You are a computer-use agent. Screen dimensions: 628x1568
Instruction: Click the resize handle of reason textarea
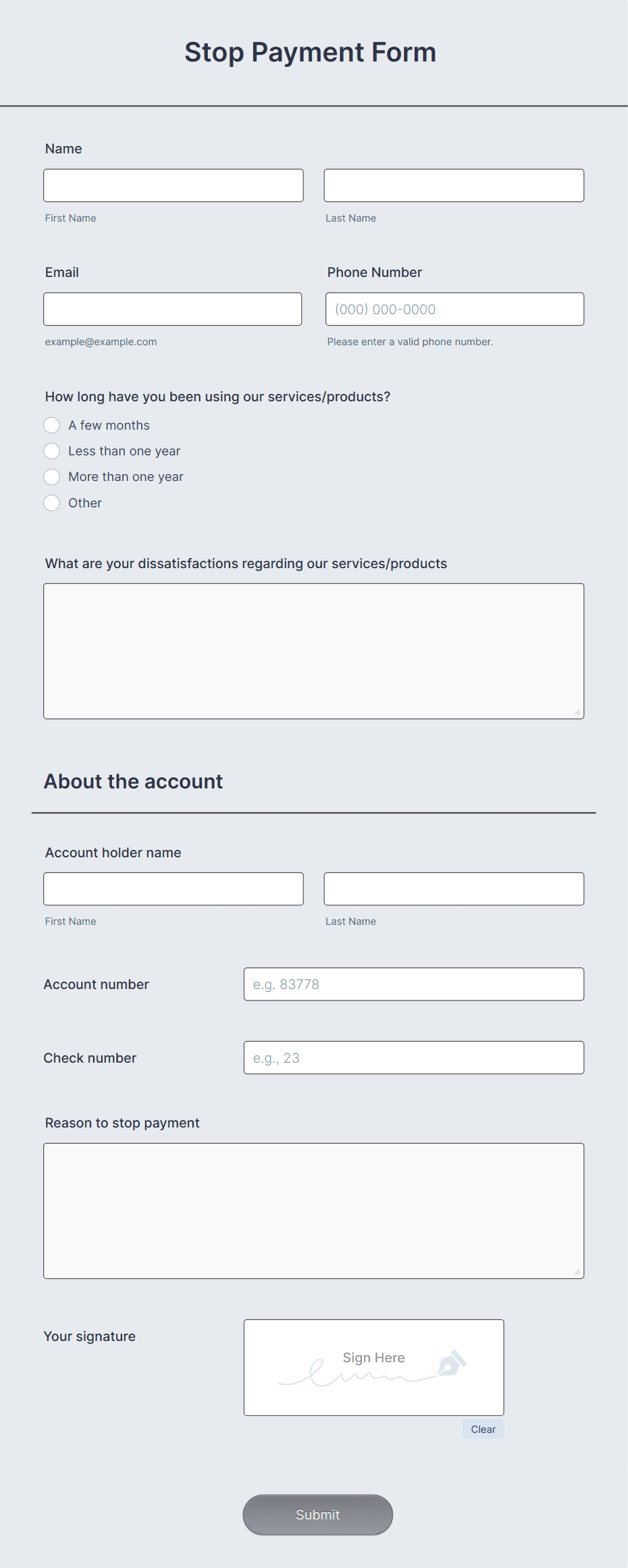(x=577, y=1271)
